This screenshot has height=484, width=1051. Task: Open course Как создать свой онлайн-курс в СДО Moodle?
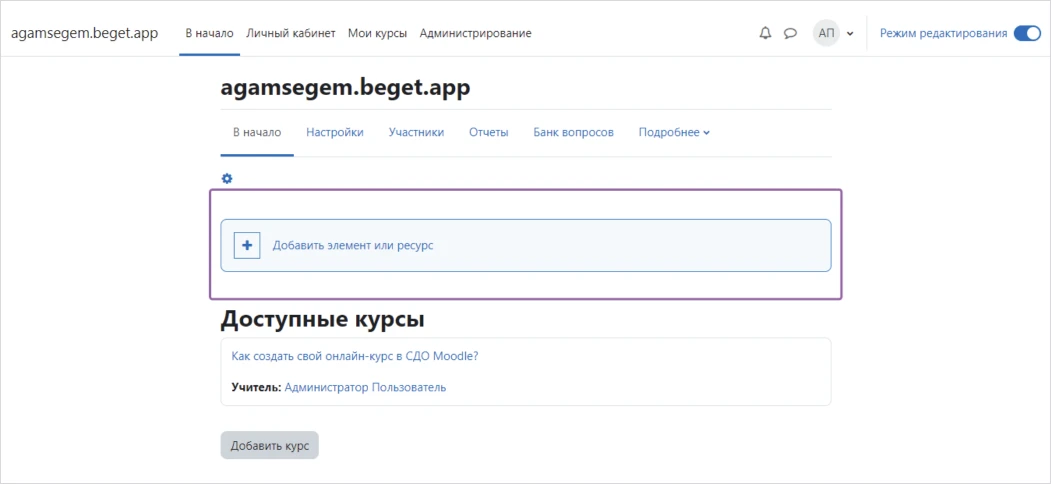(x=355, y=356)
